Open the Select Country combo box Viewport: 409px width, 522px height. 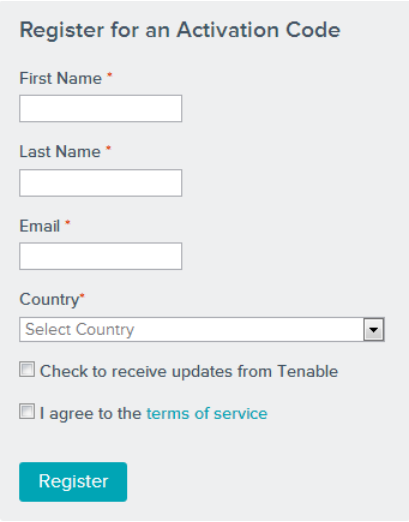point(202,329)
